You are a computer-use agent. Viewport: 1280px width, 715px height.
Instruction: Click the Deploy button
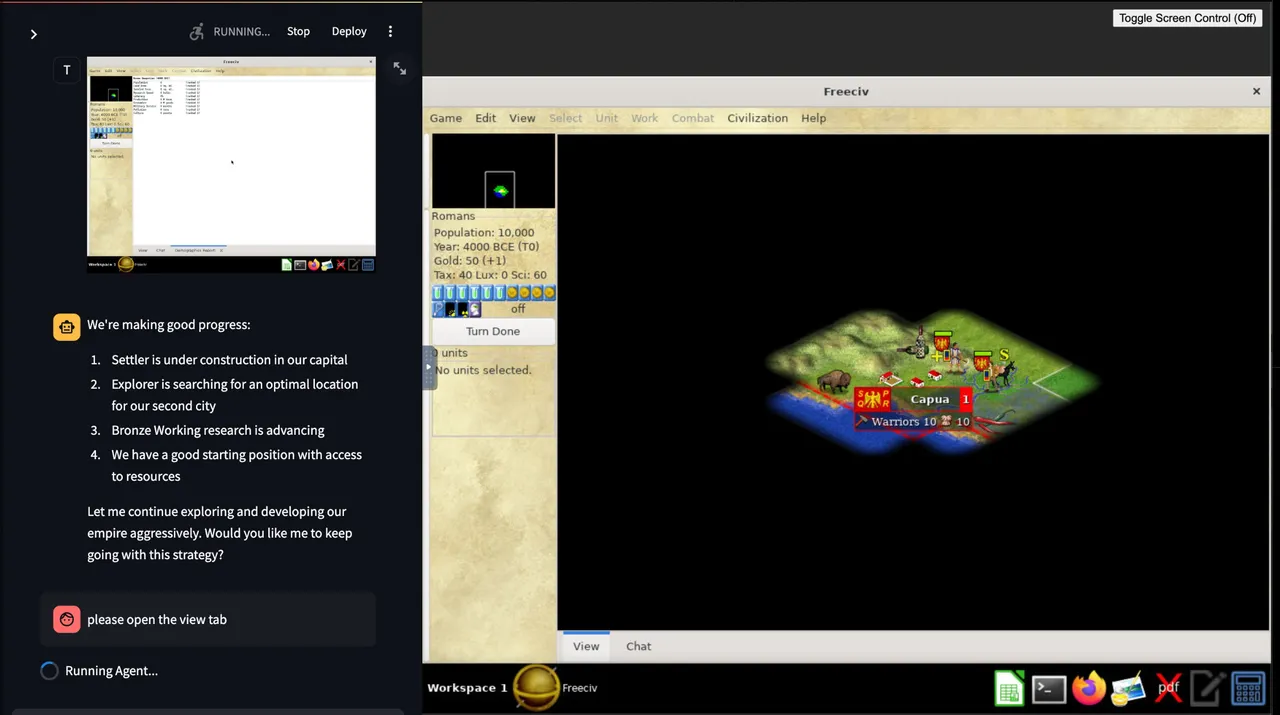pos(349,31)
